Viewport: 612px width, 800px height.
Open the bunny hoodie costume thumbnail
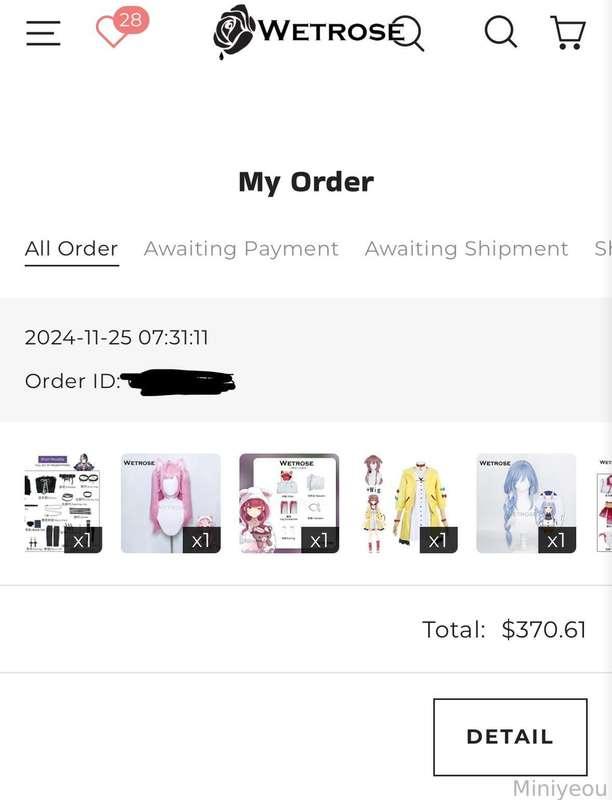pyautogui.click(x=289, y=503)
